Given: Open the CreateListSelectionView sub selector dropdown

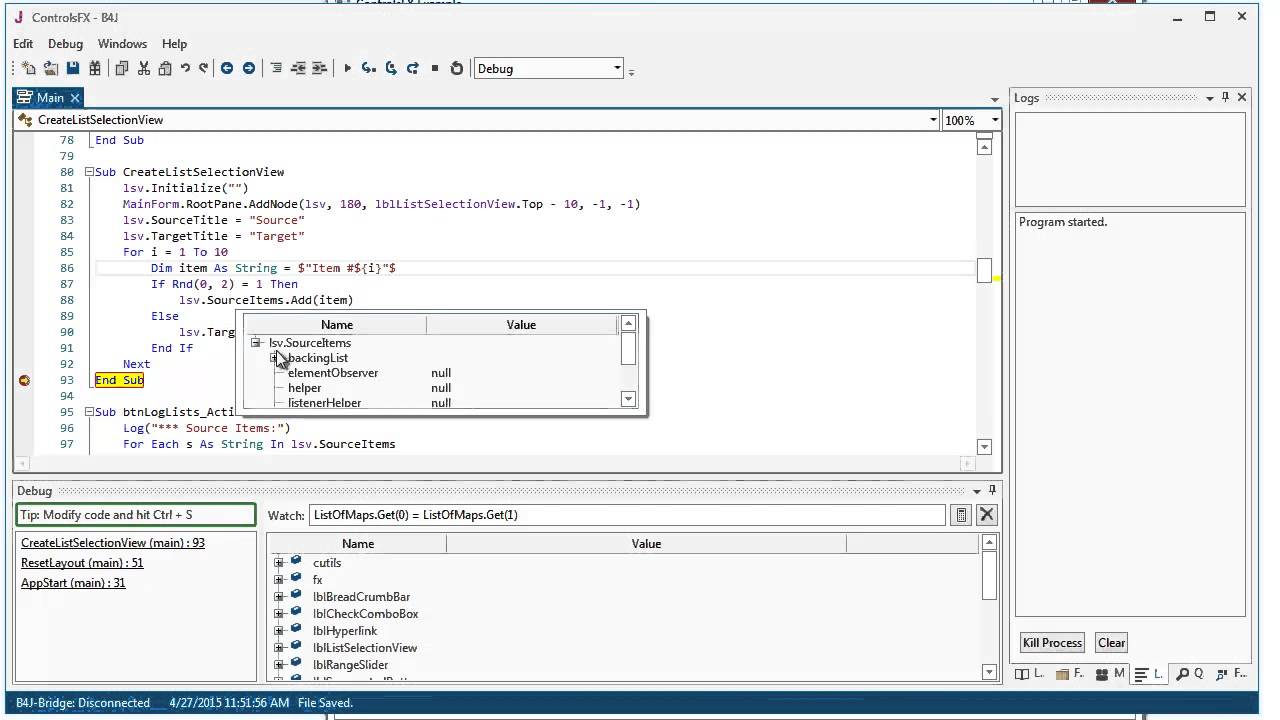Looking at the screenshot, I should [x=933, y=120].
